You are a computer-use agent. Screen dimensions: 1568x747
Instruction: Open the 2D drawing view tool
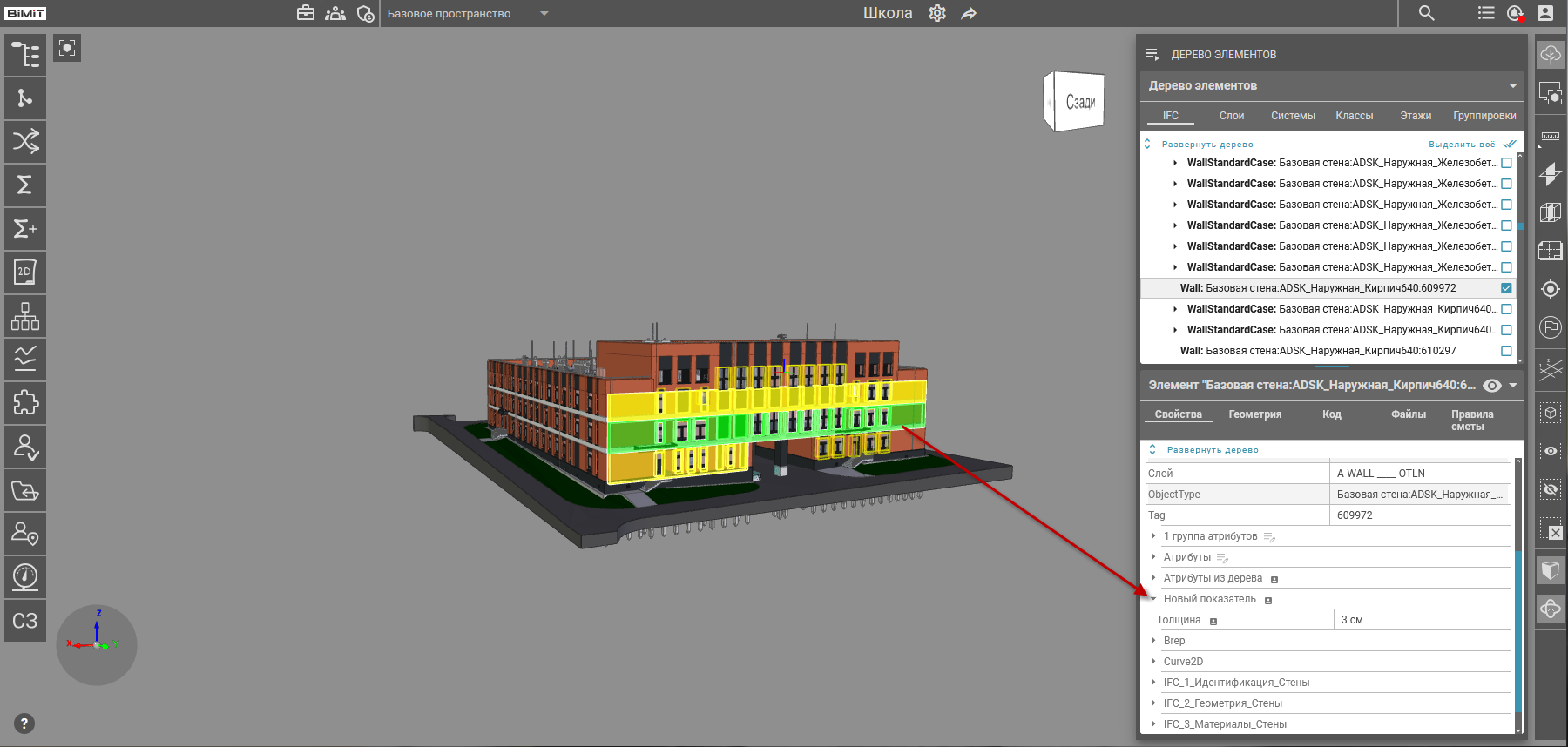(25, 273)
